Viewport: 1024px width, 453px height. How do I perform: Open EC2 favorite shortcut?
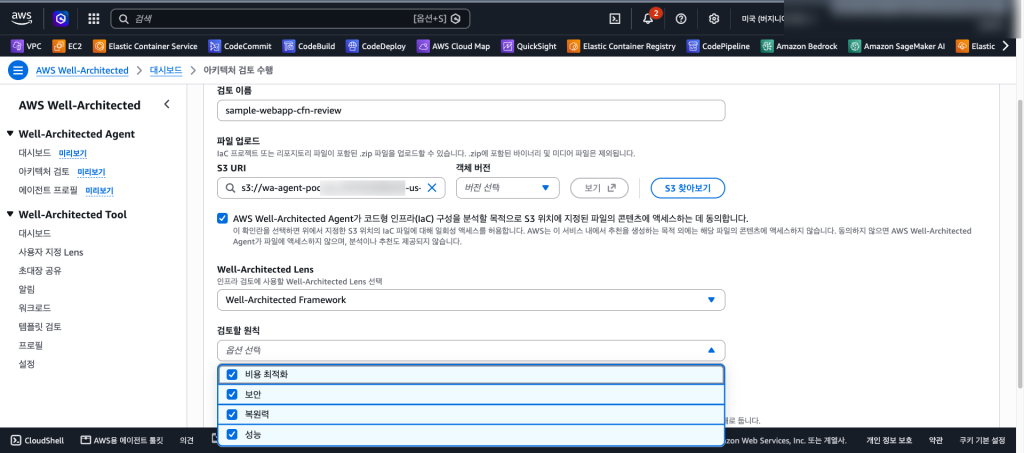[67, 46]
